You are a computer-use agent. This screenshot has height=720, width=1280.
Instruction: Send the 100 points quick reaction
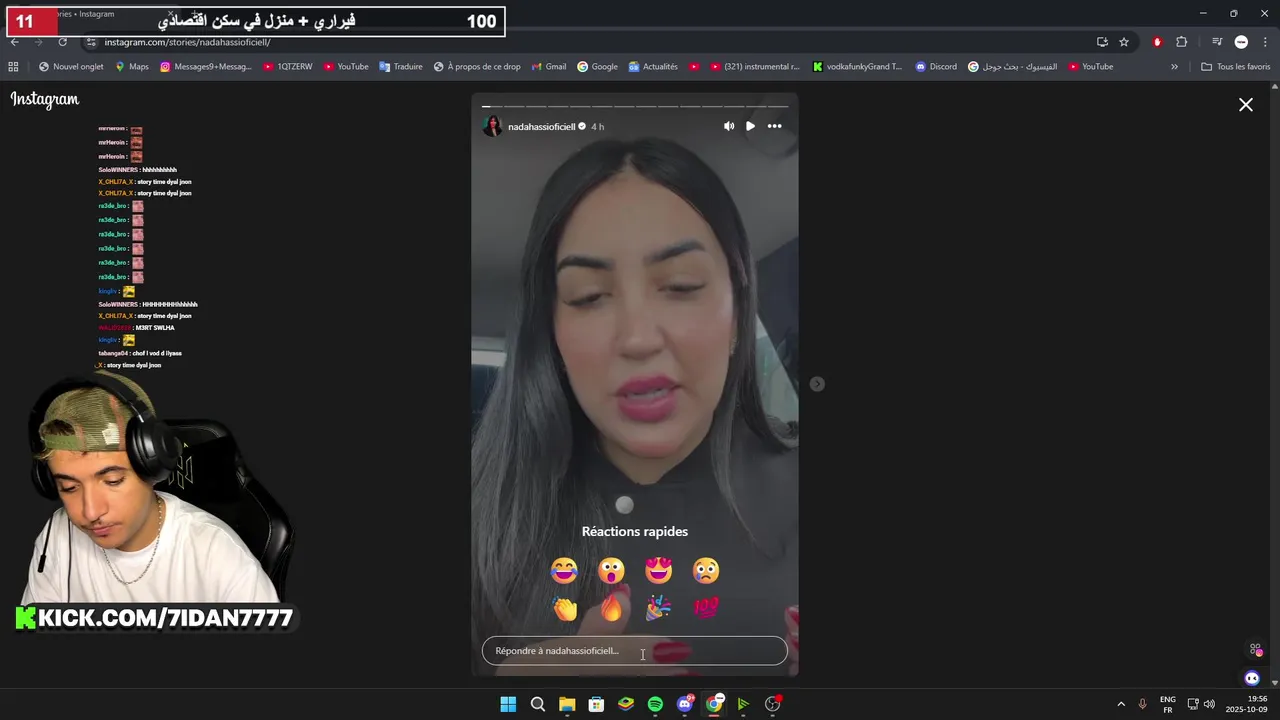pos(705,608)
